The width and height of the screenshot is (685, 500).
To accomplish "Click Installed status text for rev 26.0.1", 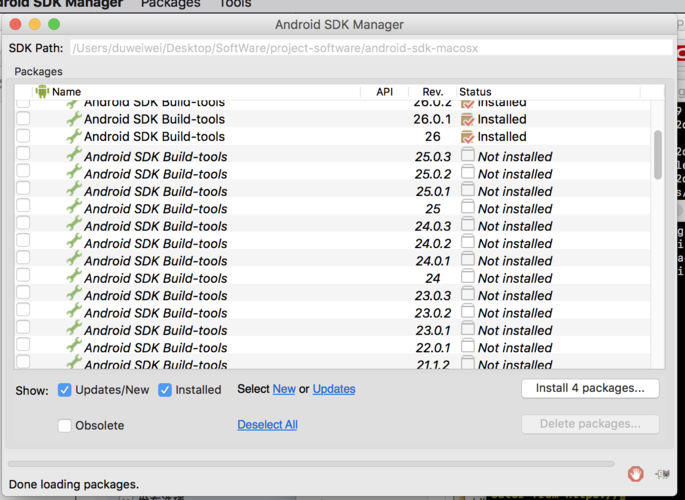I will [502, 119].
